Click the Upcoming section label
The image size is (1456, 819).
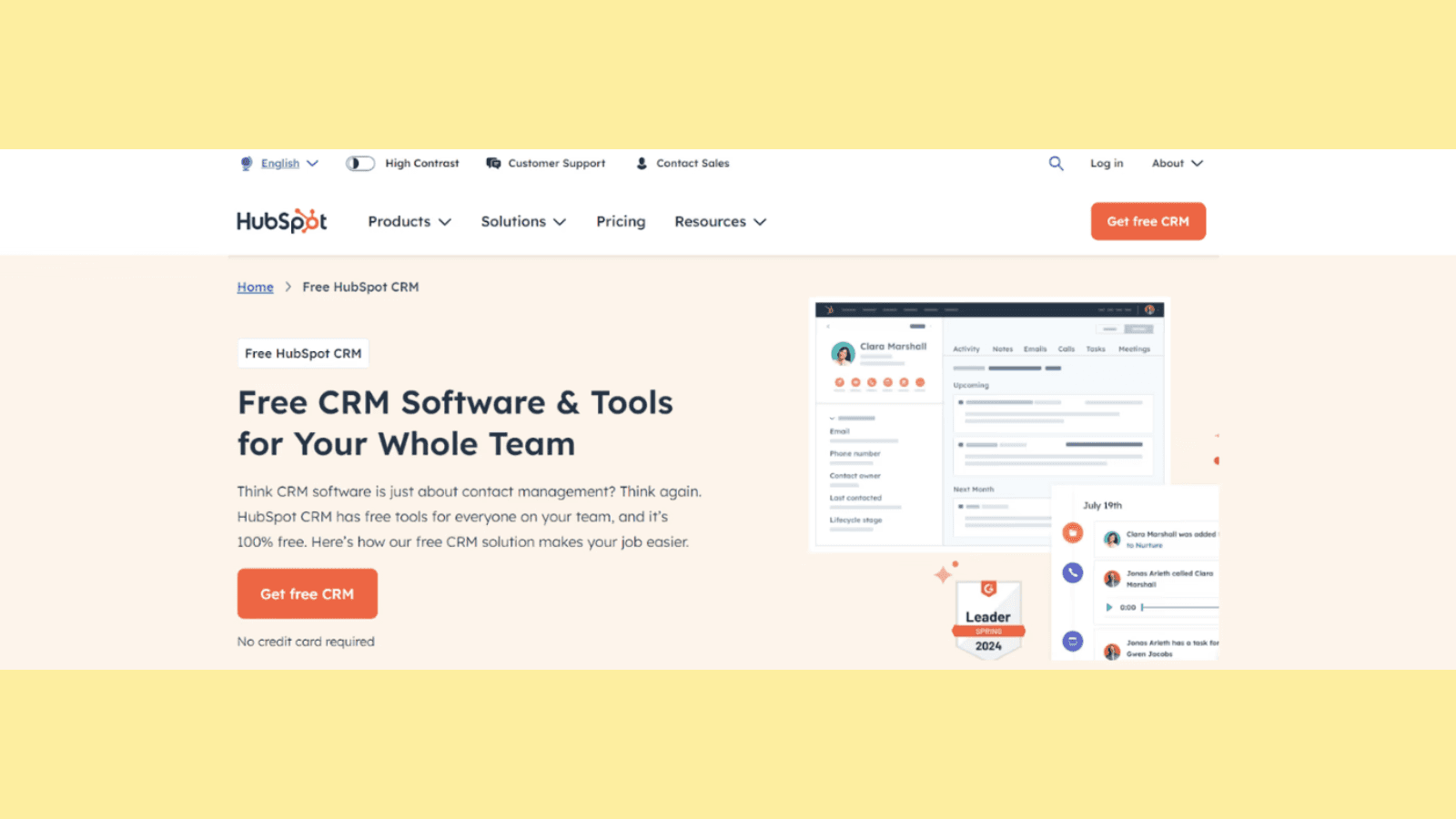tap(971, 385)
